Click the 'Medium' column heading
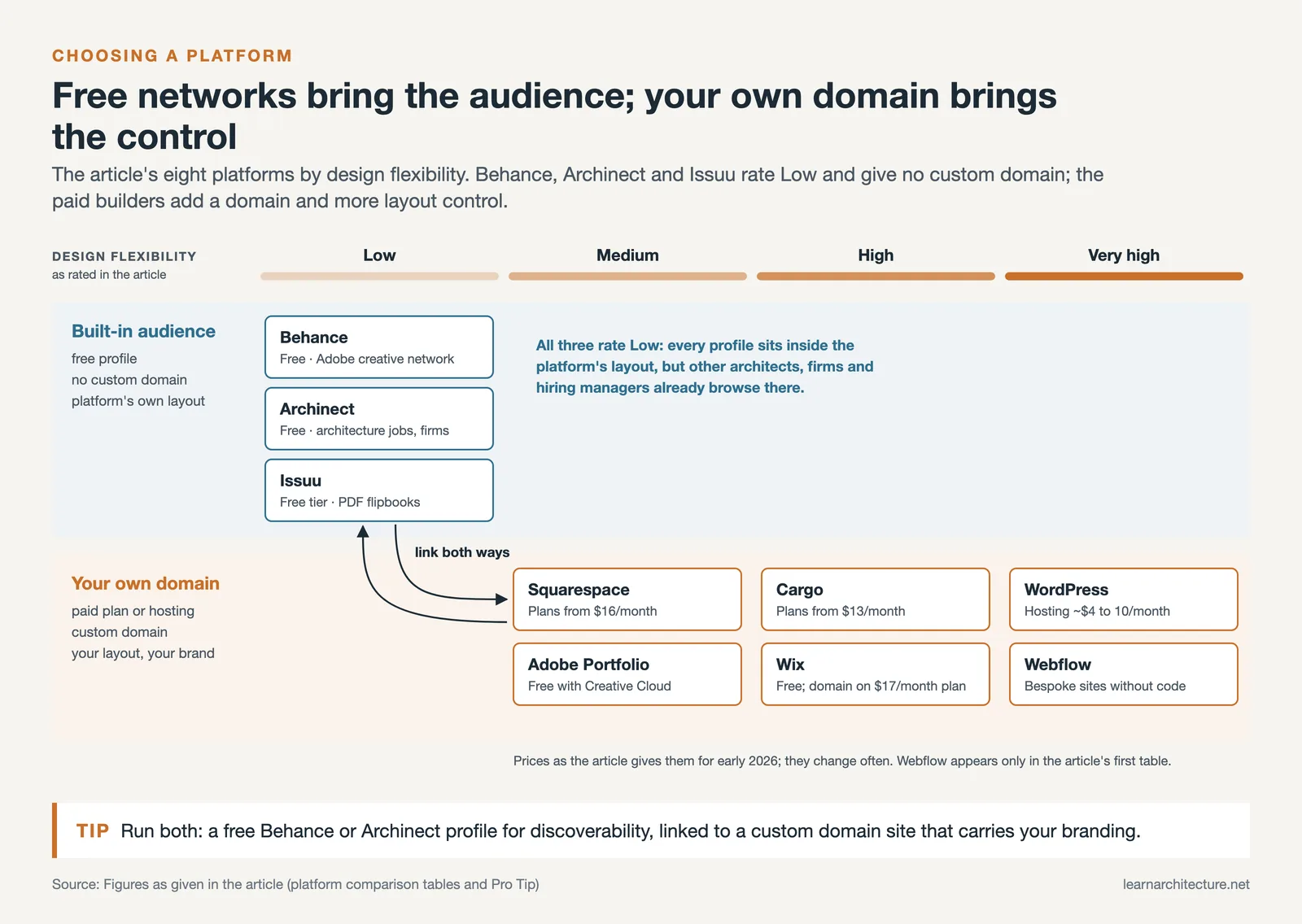This screenshot has height=924, width=1302. click(x=627, y=255)
